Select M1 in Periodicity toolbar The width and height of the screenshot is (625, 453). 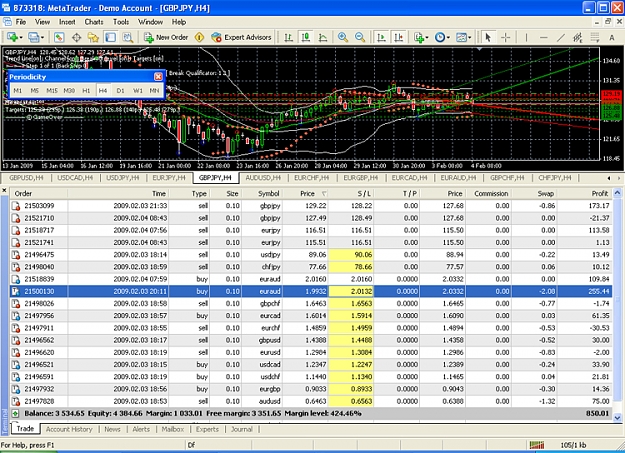(x=18, y=91)
